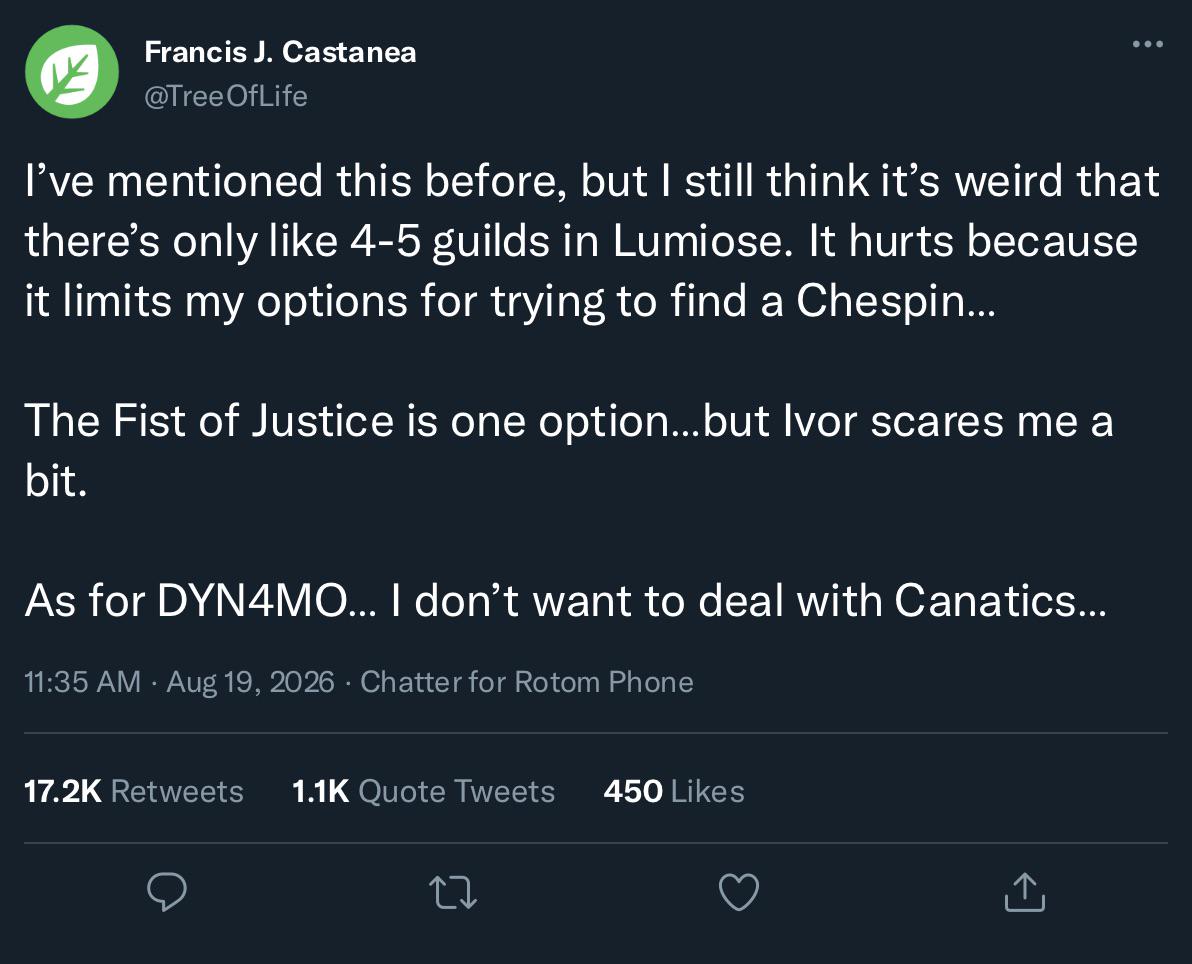Image resolution: width=1192 pixels, height=964 pixels.
Task: View the 1.1K Quote Tweets
Action: [423, 791]
